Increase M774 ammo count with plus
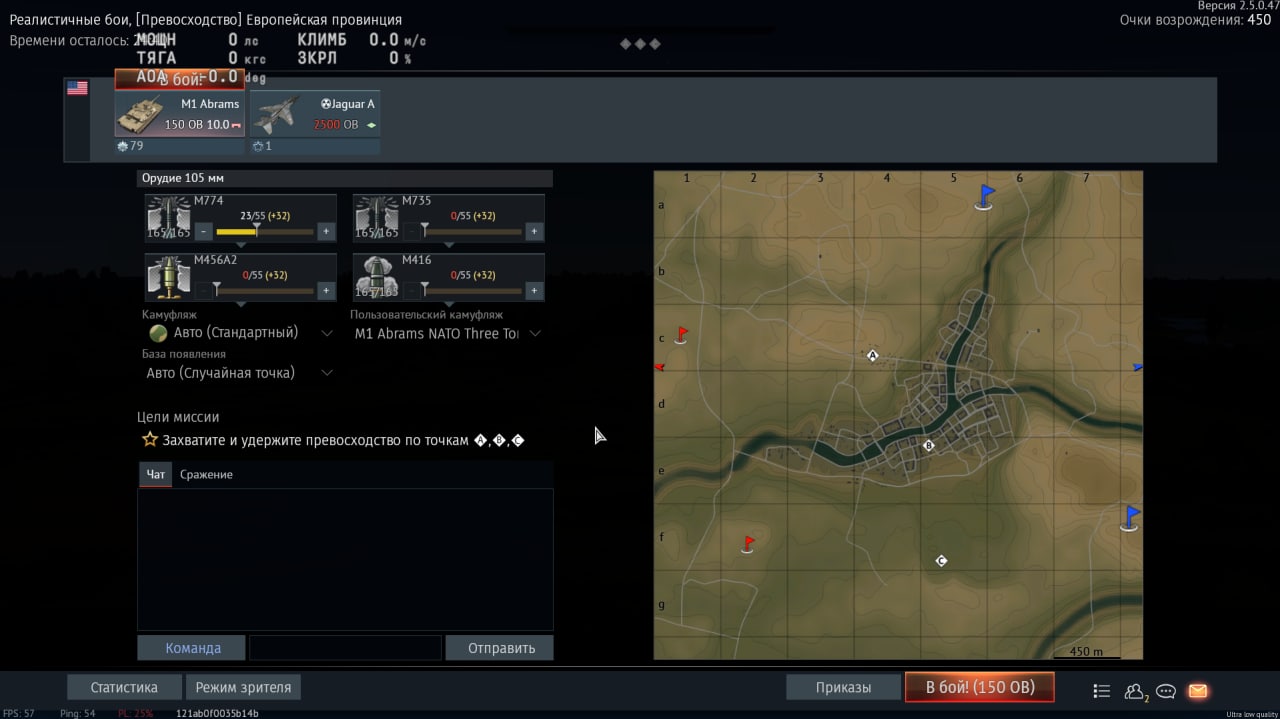Screen dimensions: 1280x719 pos(326,232)
